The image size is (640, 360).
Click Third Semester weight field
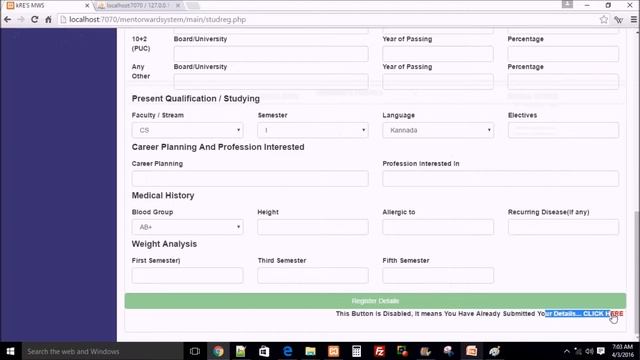[x=313, y=276]
